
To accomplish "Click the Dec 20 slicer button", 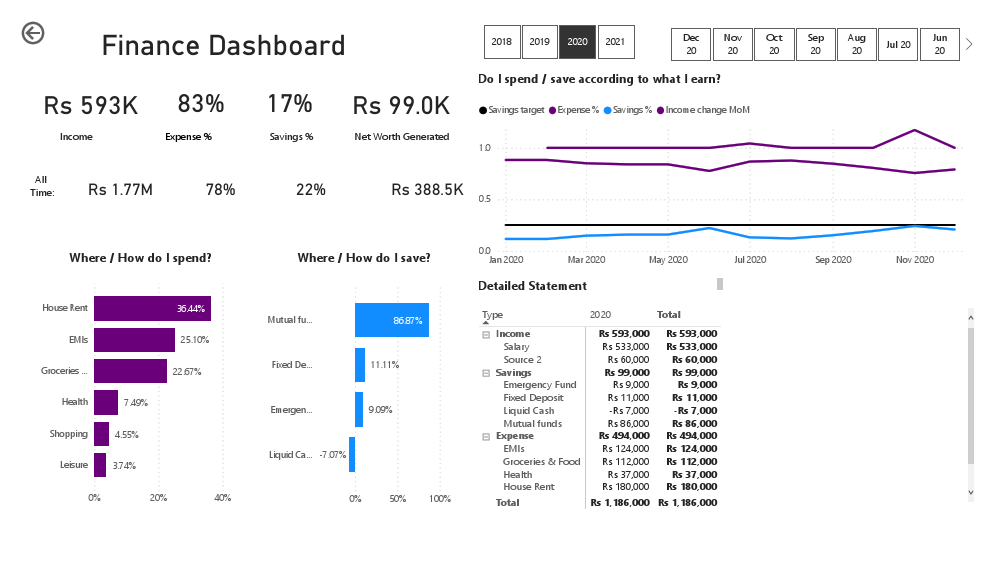I will pos(690,44).
